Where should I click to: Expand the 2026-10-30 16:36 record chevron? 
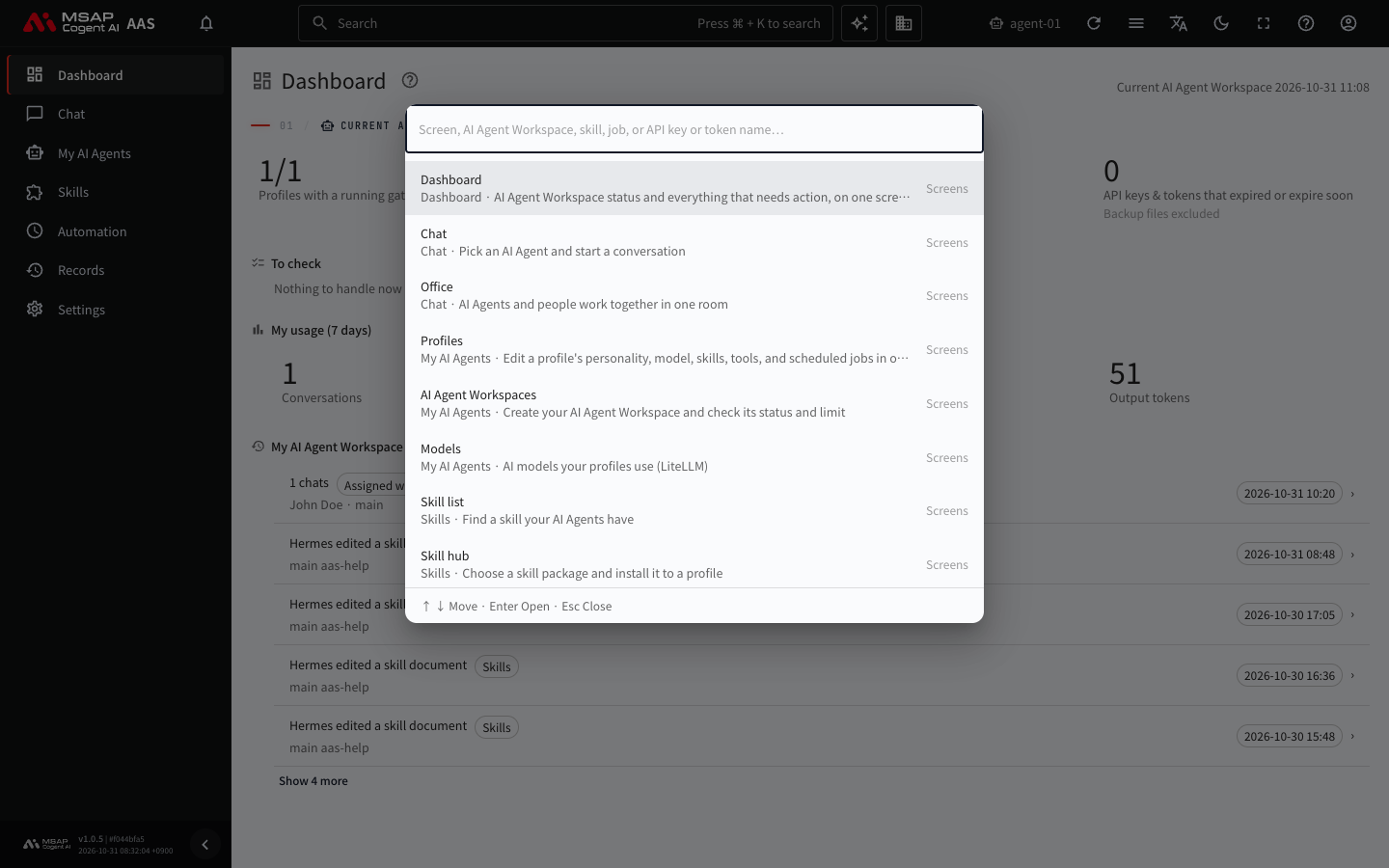point(1352,676)
